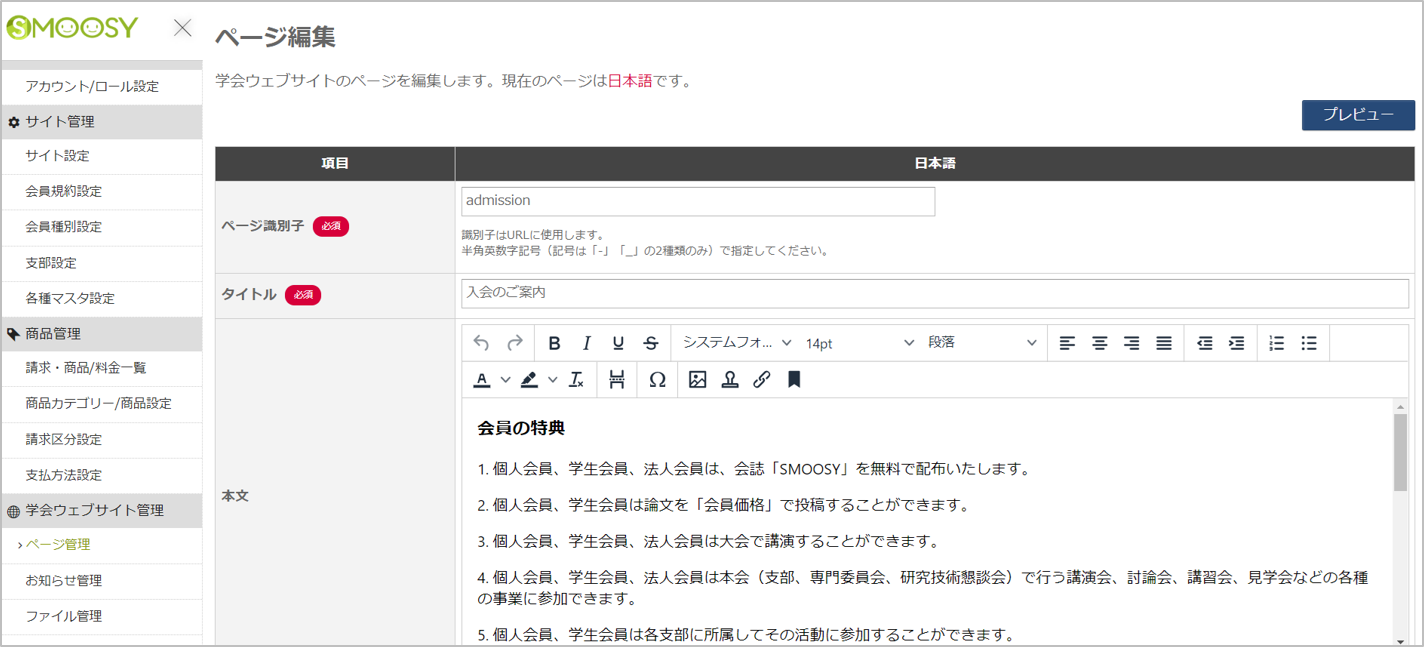This screenshot has width=1424, height=647.
Task: Click the strikethrough icon
Action: coord(651,343)
